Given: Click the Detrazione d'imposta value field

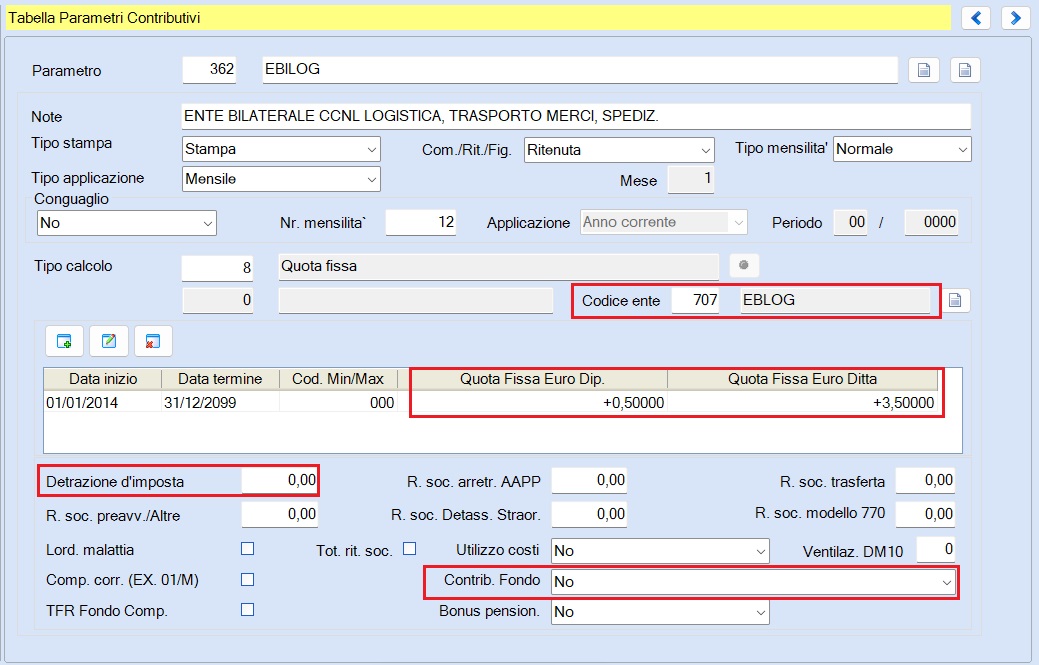Looking at the screenshot, I should pyautogui.click(x=279, y=480).
